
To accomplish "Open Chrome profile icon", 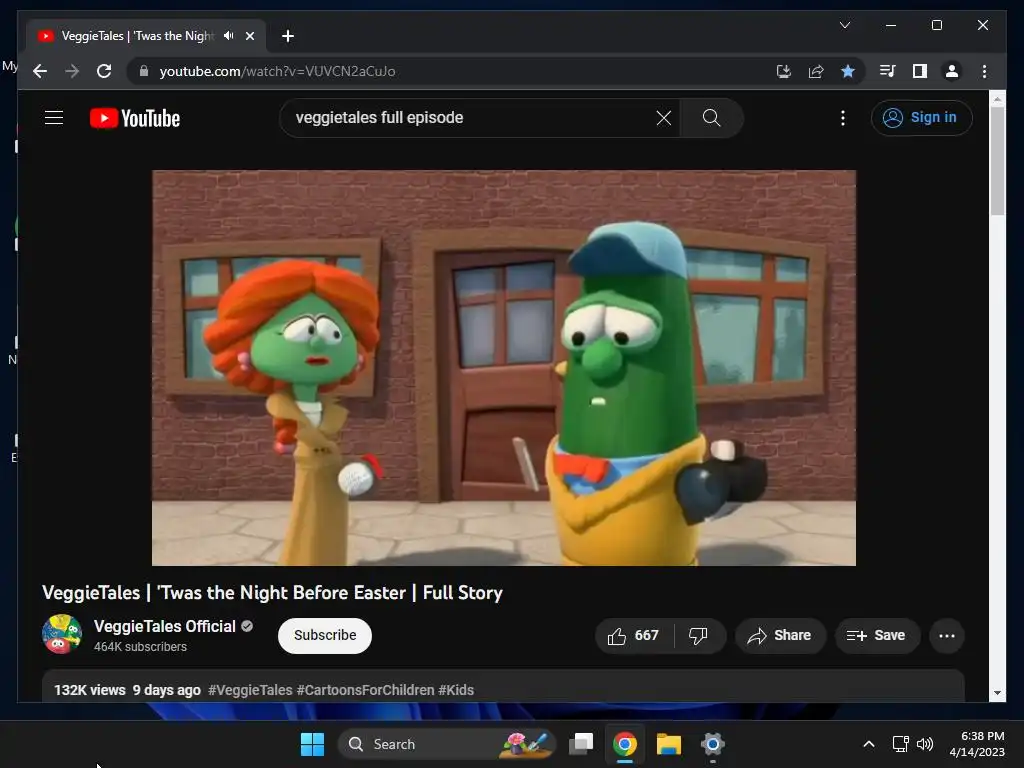I will pyautogui.click(x=952, y=71).
